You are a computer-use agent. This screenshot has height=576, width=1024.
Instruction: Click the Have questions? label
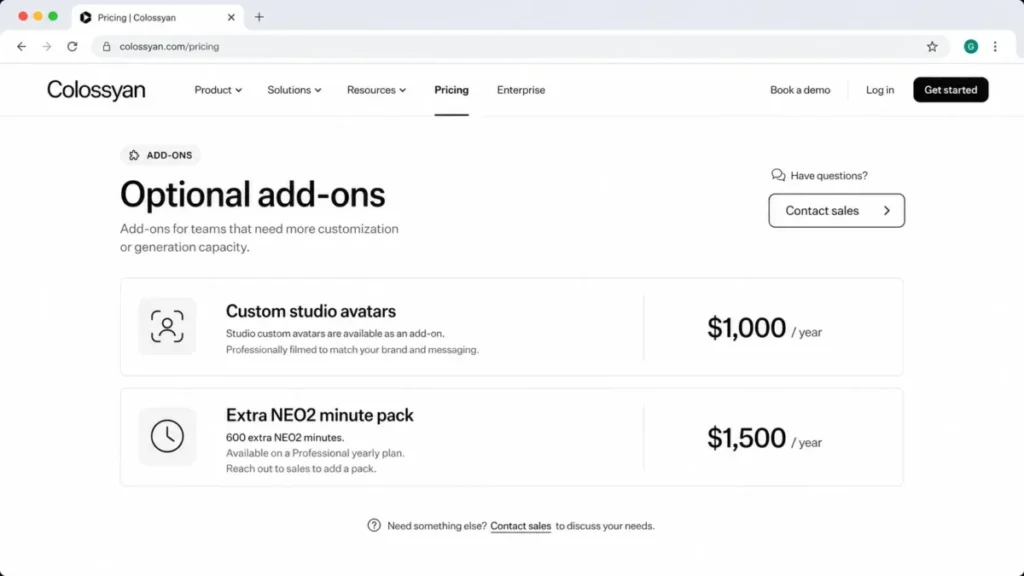click(829, 176)
